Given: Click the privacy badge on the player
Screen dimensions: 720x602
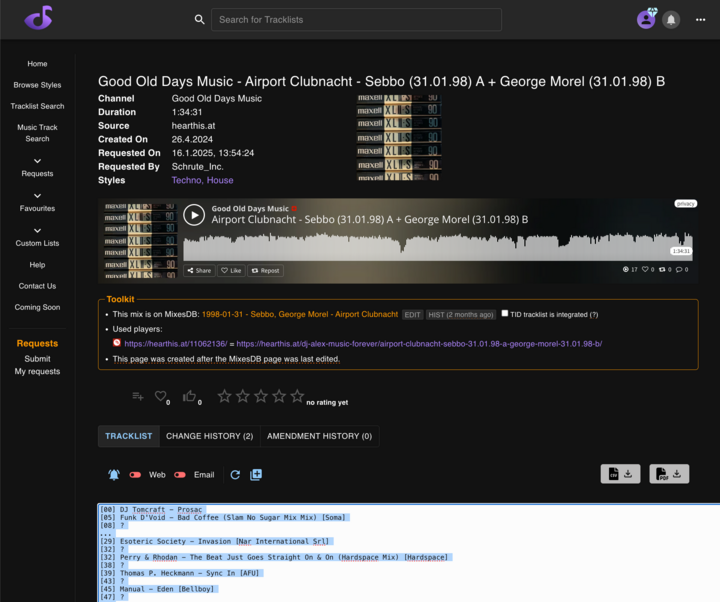Looking at the screenshot, I should click(686, 203).
